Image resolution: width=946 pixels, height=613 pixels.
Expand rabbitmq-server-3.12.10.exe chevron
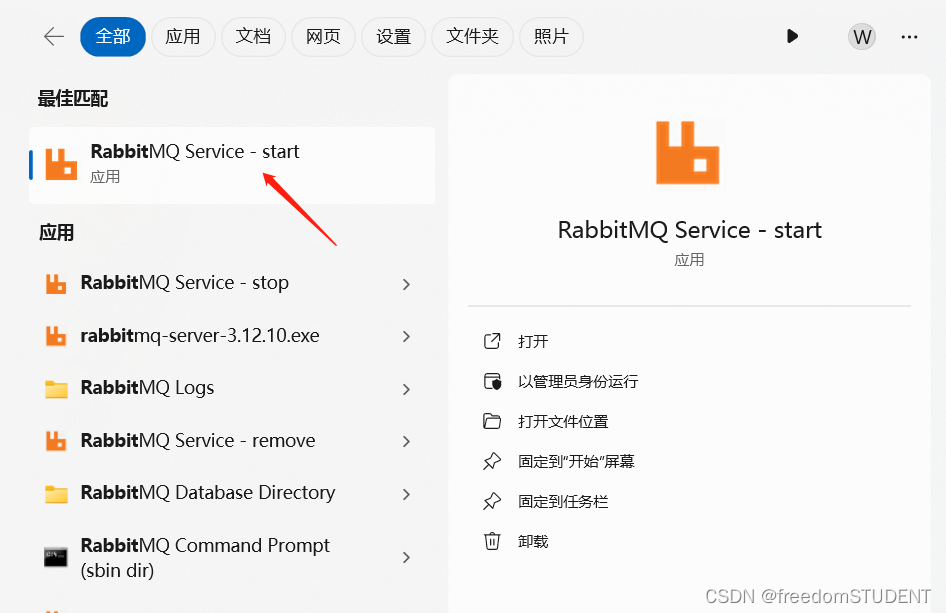click(406, 337)
